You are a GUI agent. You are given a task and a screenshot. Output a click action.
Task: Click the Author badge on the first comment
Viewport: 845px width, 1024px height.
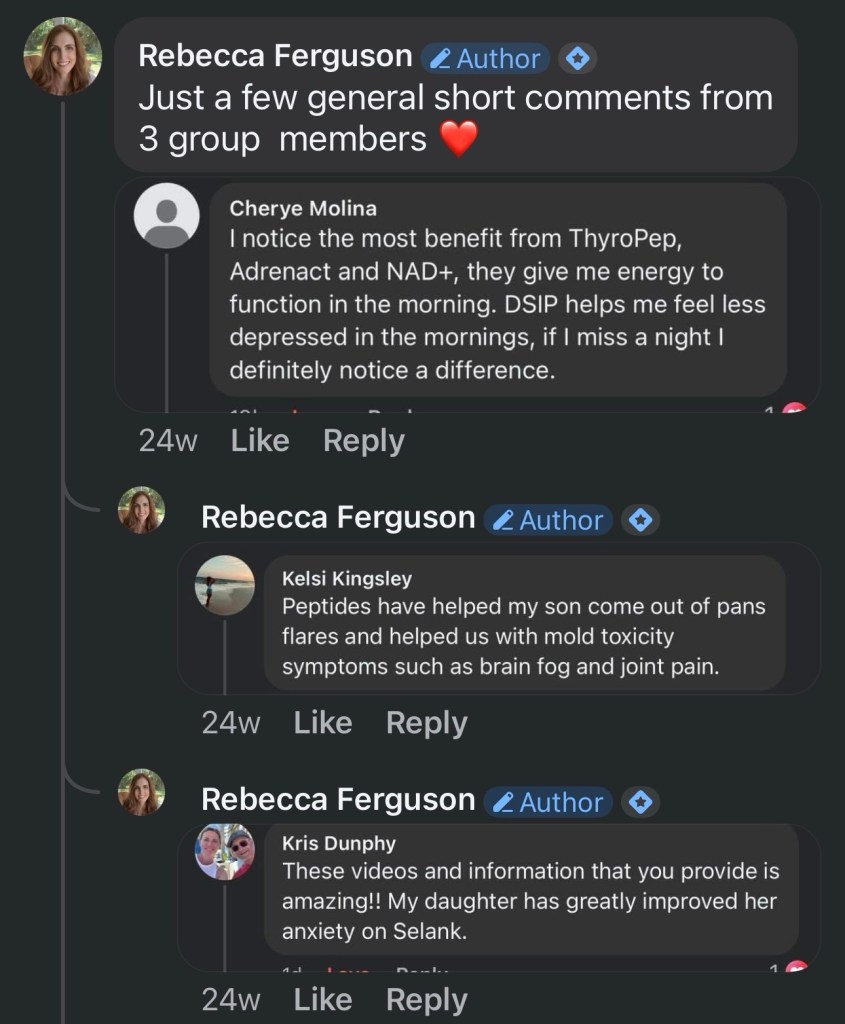point(485,59)
